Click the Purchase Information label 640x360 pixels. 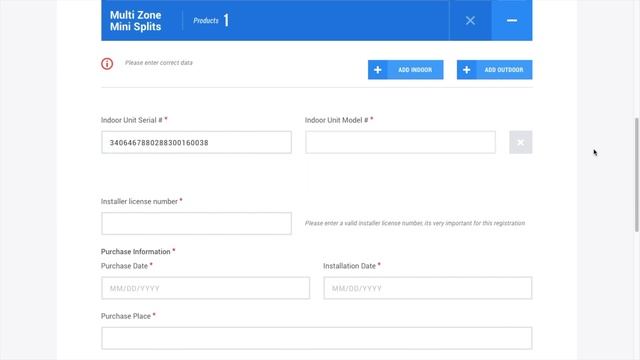[136, 251]
